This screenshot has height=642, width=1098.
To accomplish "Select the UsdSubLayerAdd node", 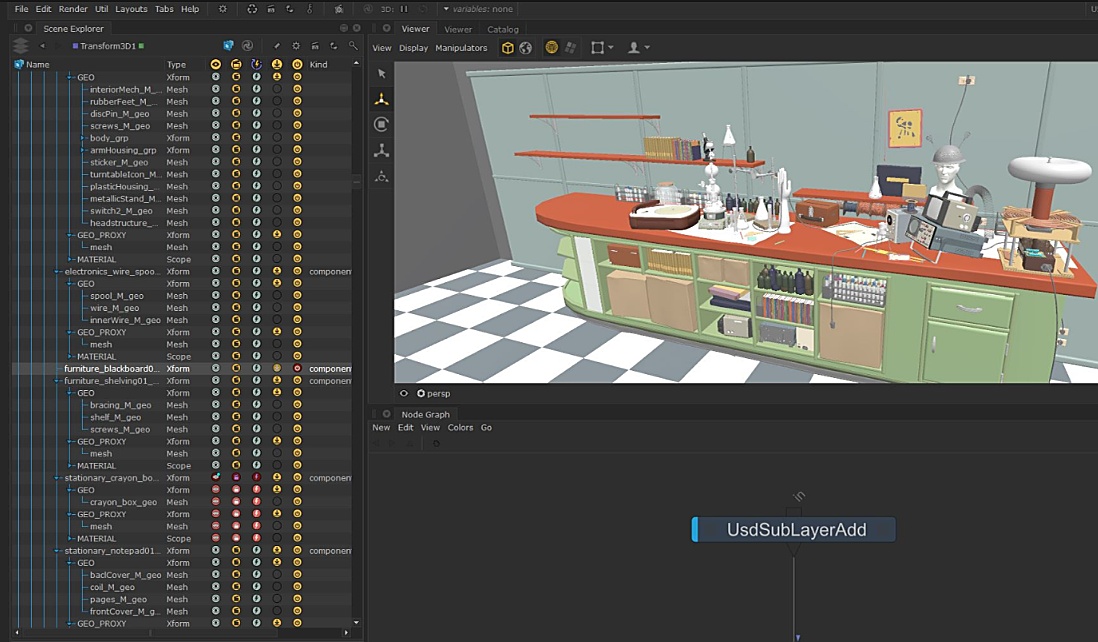I will pyautogui.click(x=793, y=529).
